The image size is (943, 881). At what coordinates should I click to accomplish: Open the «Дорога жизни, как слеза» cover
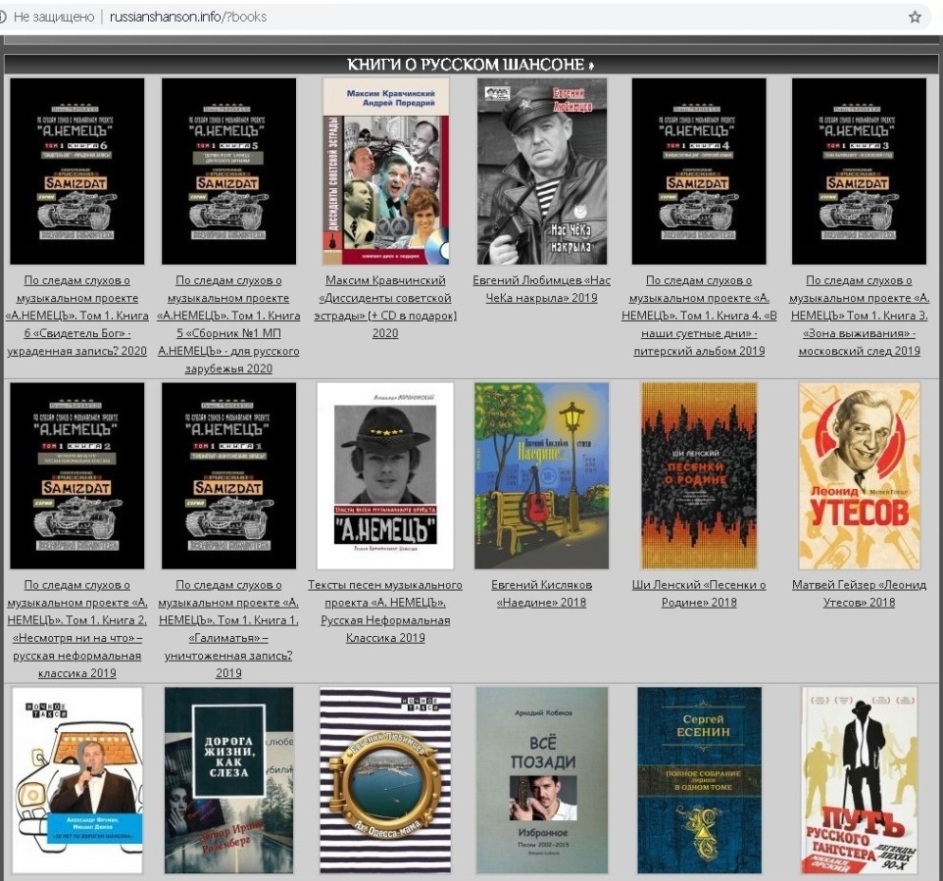tap(229, 781)
